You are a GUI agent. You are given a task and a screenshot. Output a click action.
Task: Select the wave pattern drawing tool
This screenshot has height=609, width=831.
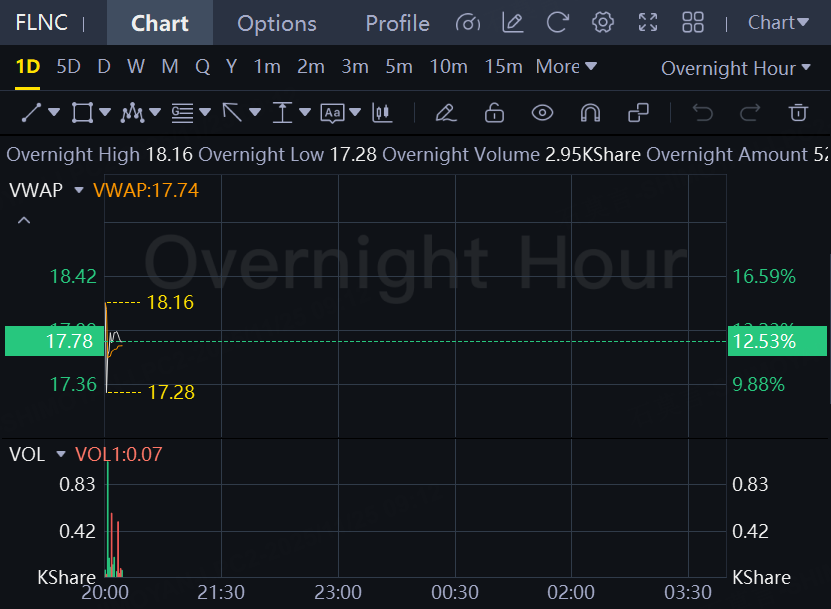pyautogui.click(x=132, y=113)
